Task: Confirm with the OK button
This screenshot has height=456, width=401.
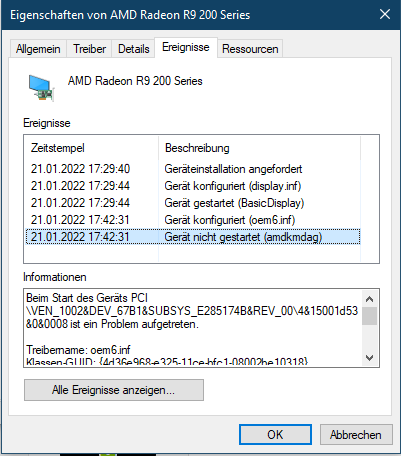Action: click(x=275, y=434)
